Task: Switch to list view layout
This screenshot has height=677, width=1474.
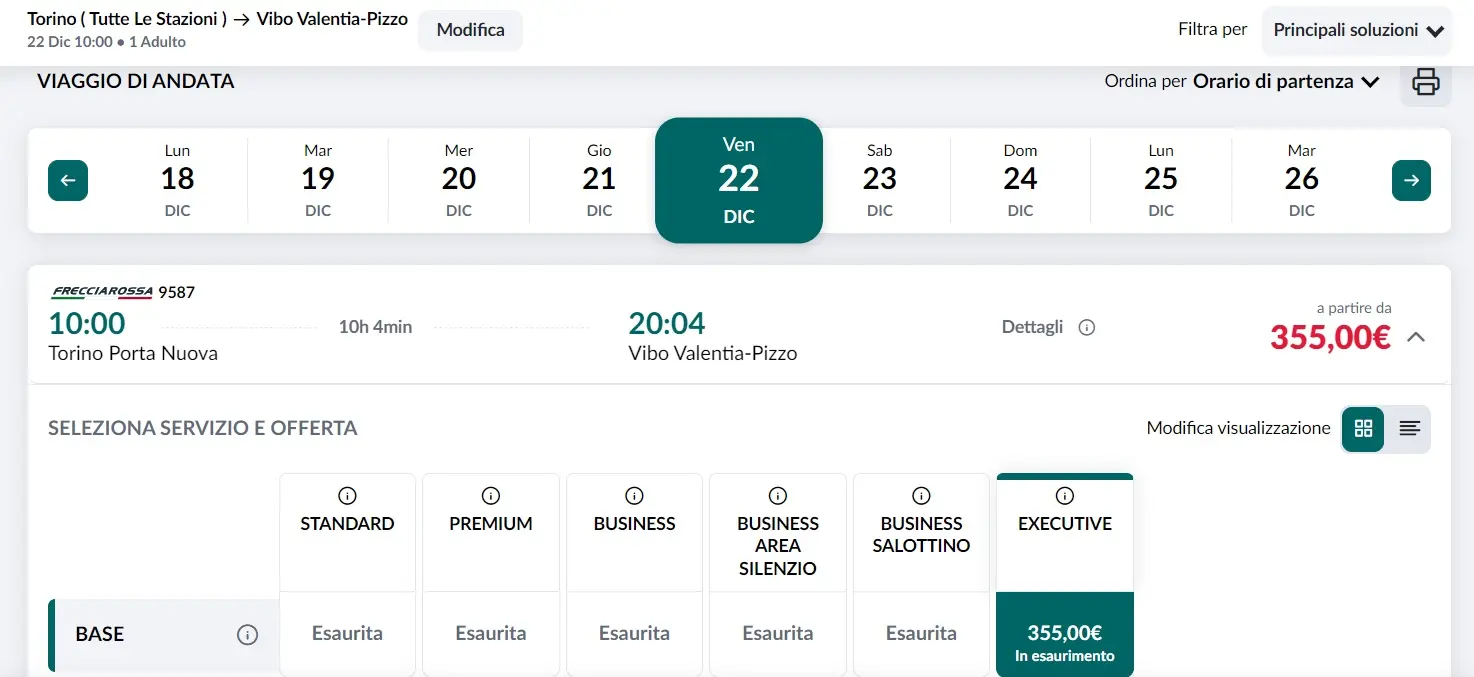Action: (1409, 429)
